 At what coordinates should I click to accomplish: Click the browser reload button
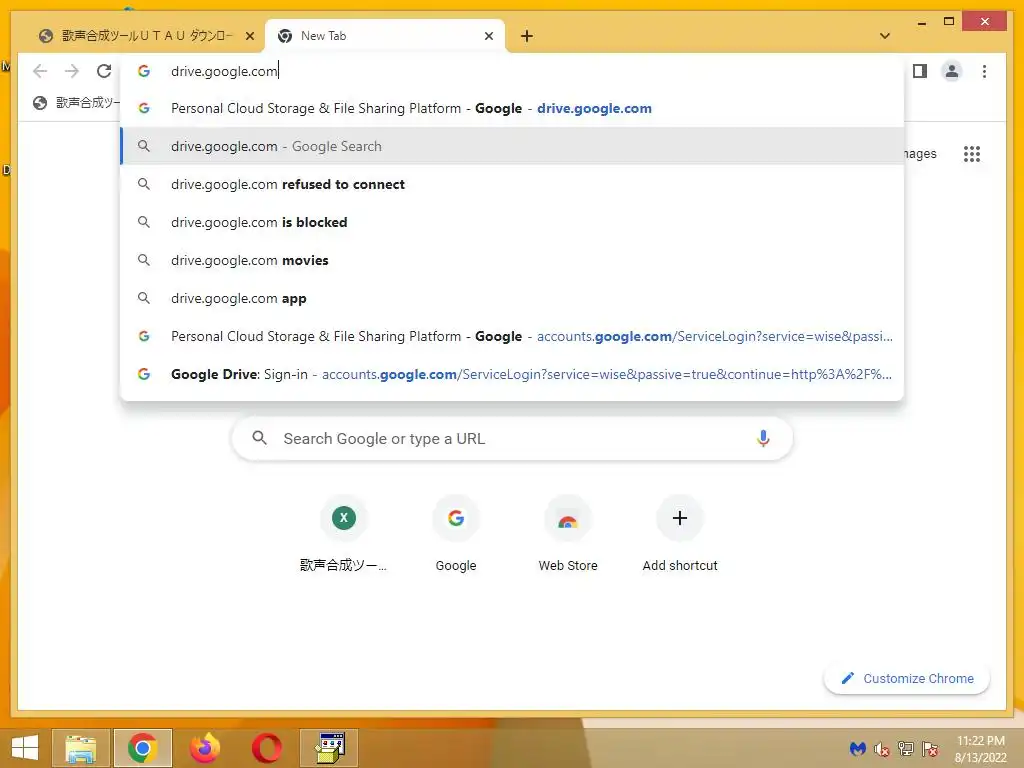pyautogui.click(x=104, y=71)
